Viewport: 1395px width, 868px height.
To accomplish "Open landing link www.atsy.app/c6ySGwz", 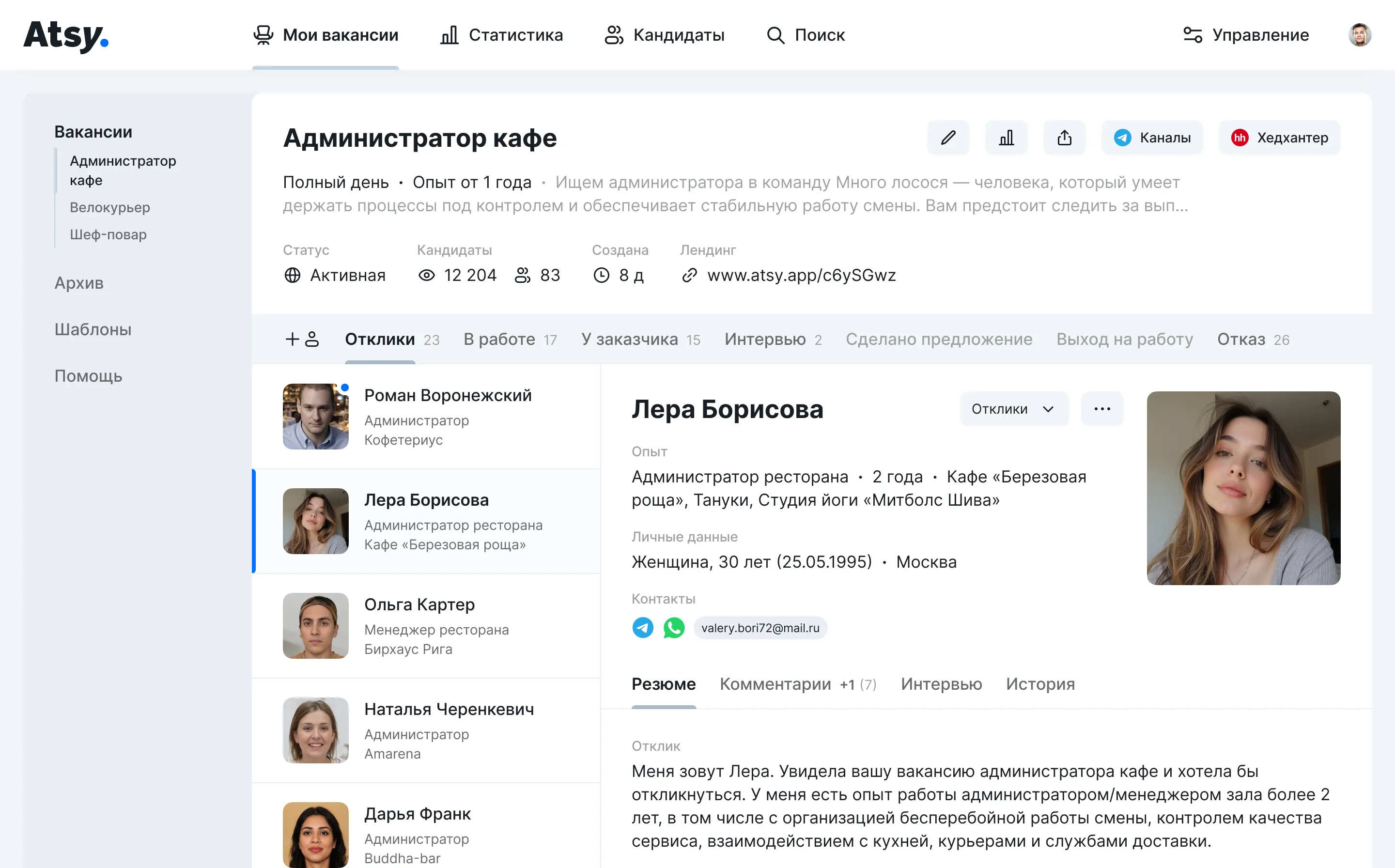I will click(x=801, y=276).
